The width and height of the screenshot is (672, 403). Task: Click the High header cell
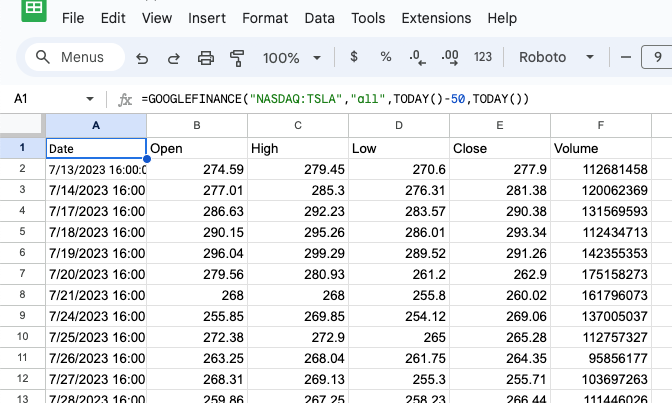pyautogui.click(x=298, y=148)
